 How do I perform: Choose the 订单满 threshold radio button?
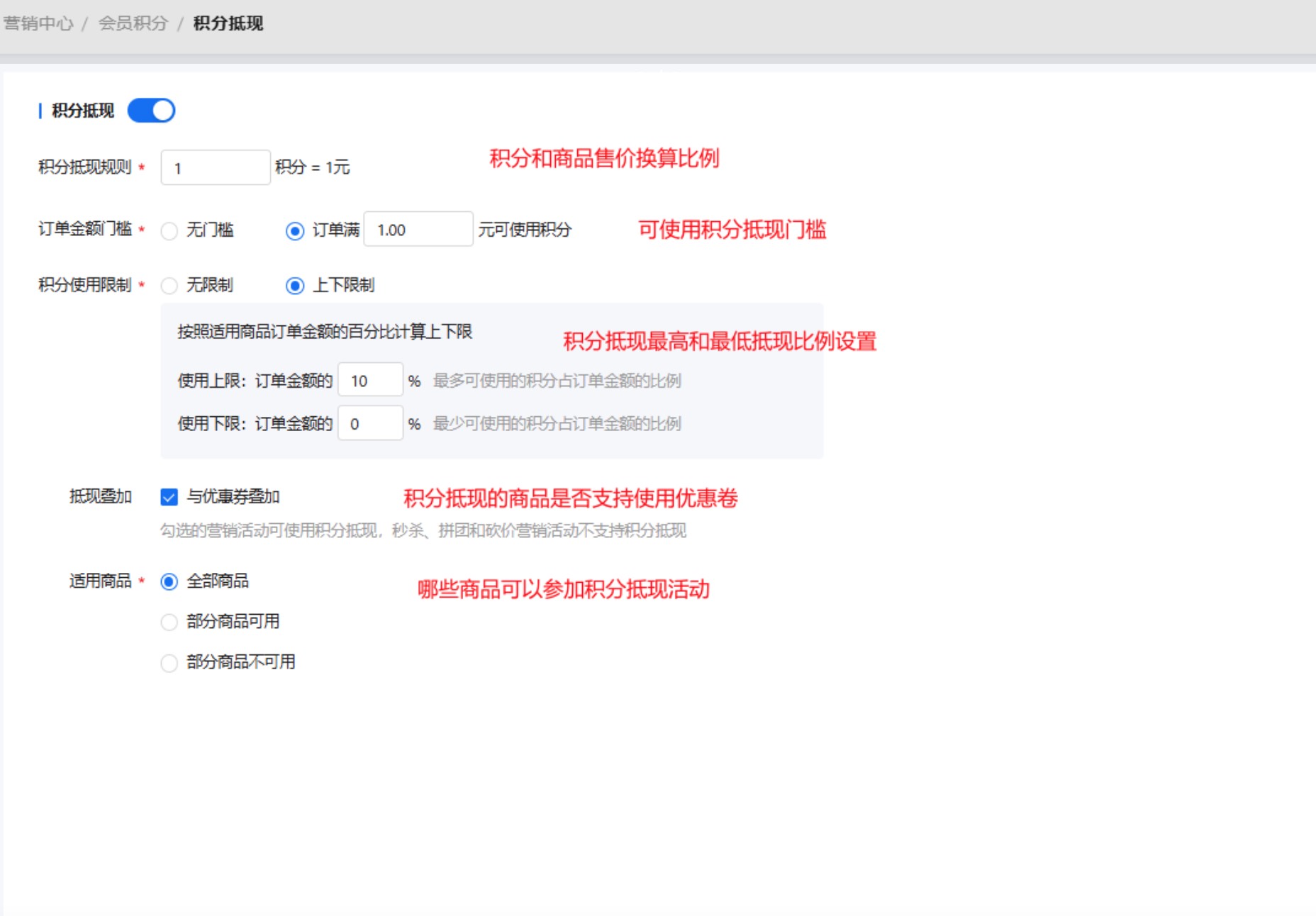click(295, 231)
